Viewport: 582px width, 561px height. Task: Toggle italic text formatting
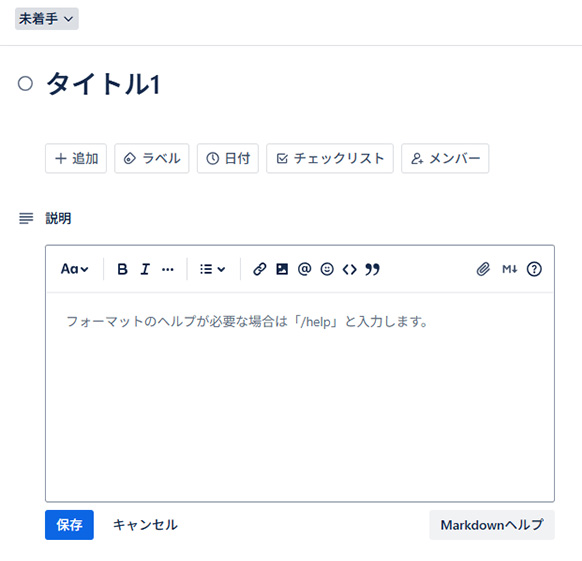point(145,269)
